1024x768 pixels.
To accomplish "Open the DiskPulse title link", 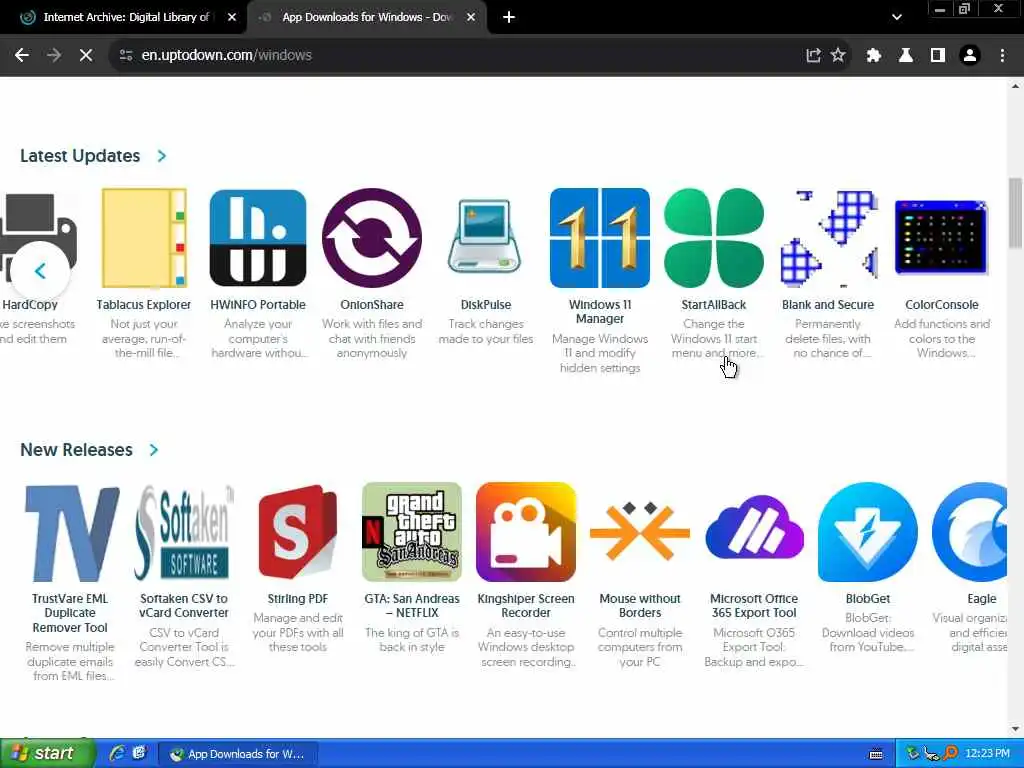I will [x=485, y=305].
